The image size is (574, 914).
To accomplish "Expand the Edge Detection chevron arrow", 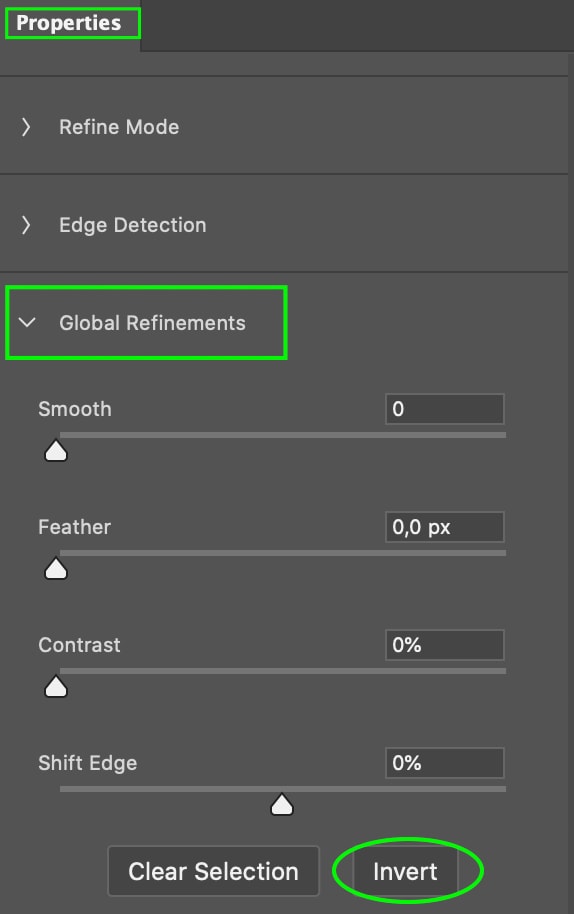I will coord(26,225).
